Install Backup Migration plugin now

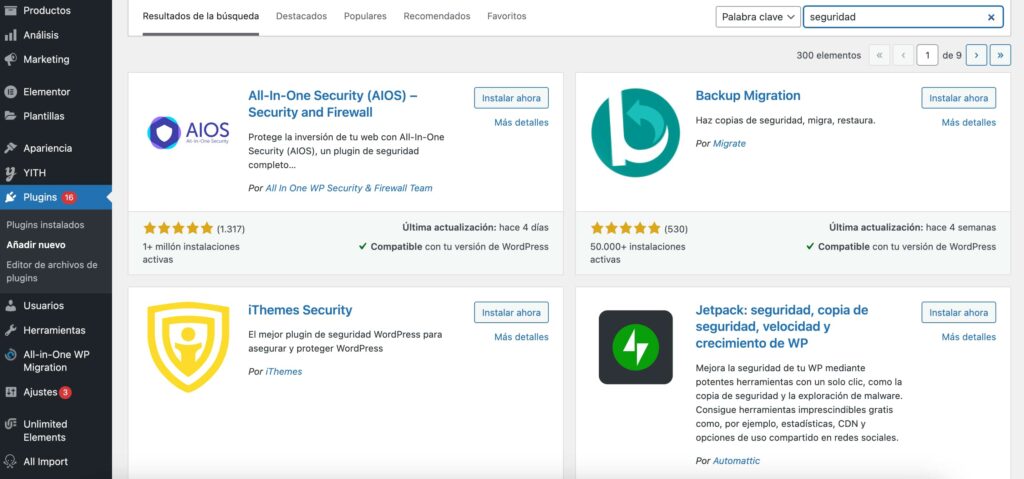[959, 98]
